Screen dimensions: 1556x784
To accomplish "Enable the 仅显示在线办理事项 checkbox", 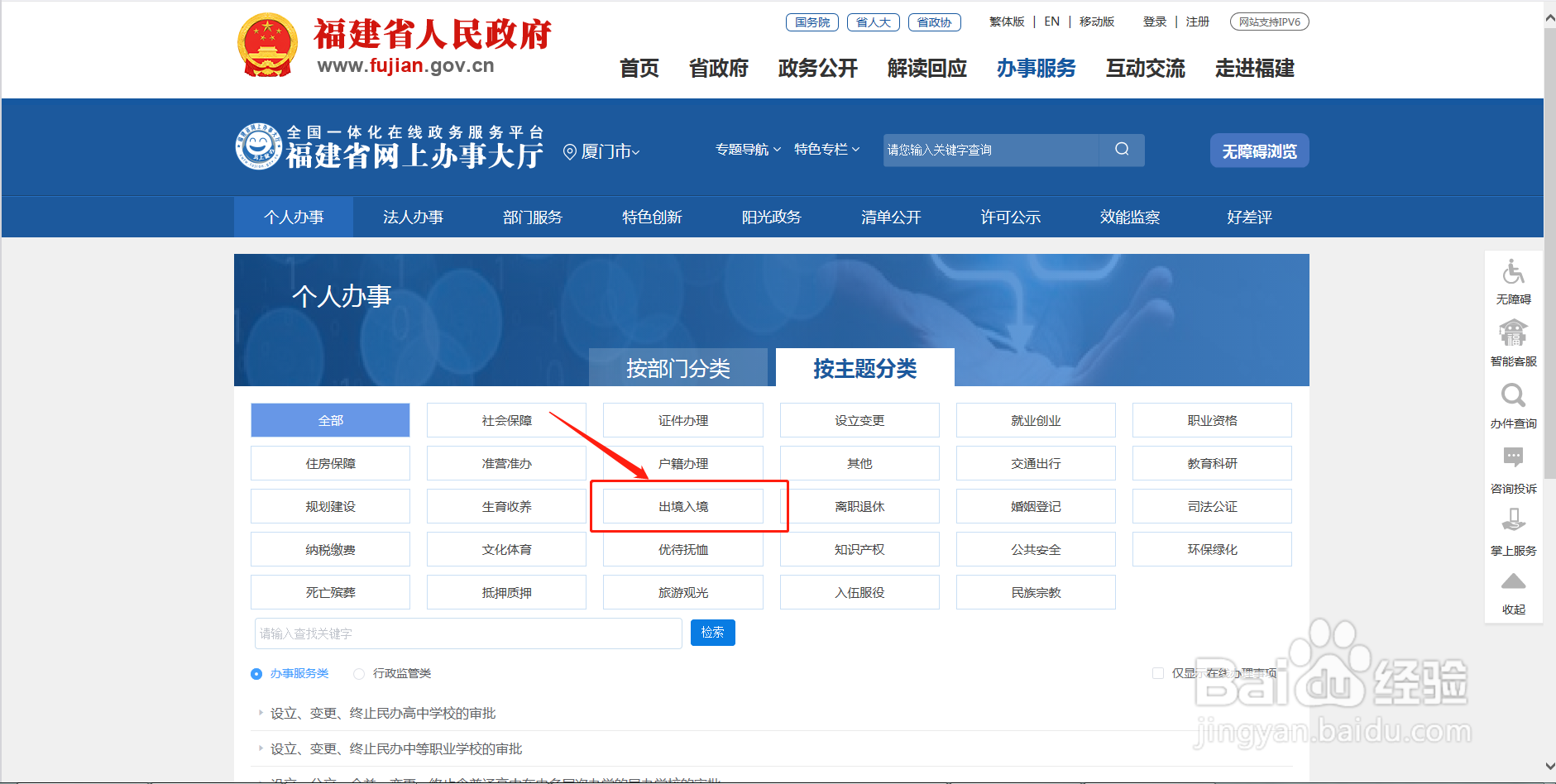I will tap(1158, 673).
